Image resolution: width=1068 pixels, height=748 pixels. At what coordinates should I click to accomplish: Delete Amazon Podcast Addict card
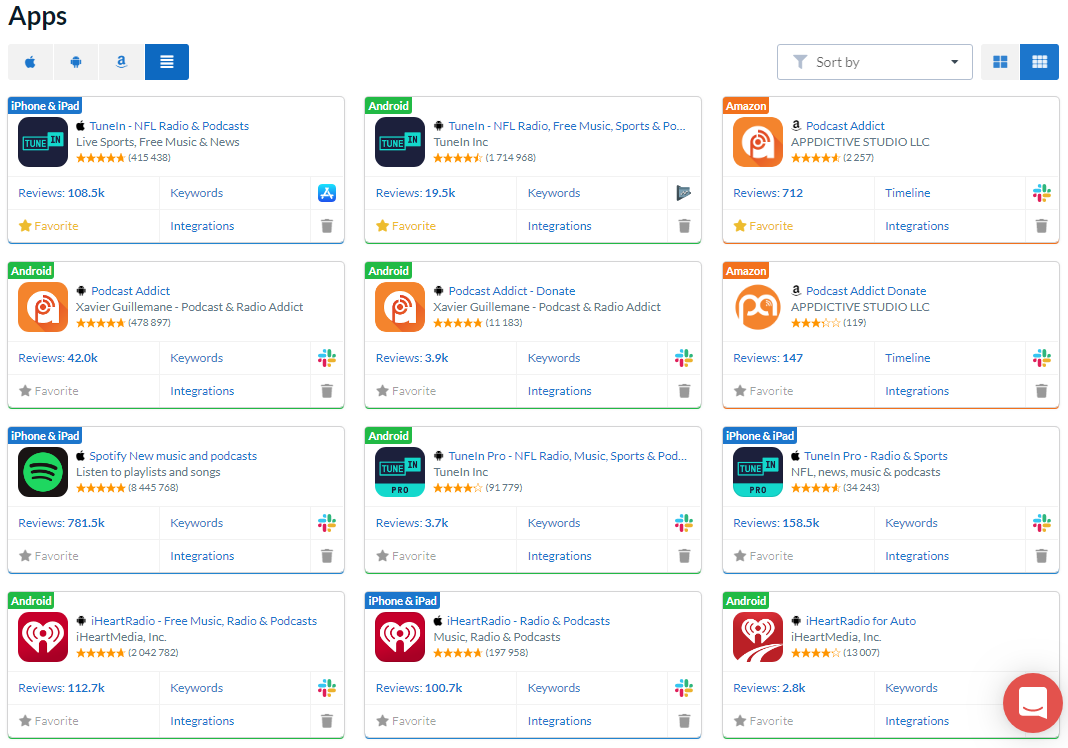(x=1041, y=225)
